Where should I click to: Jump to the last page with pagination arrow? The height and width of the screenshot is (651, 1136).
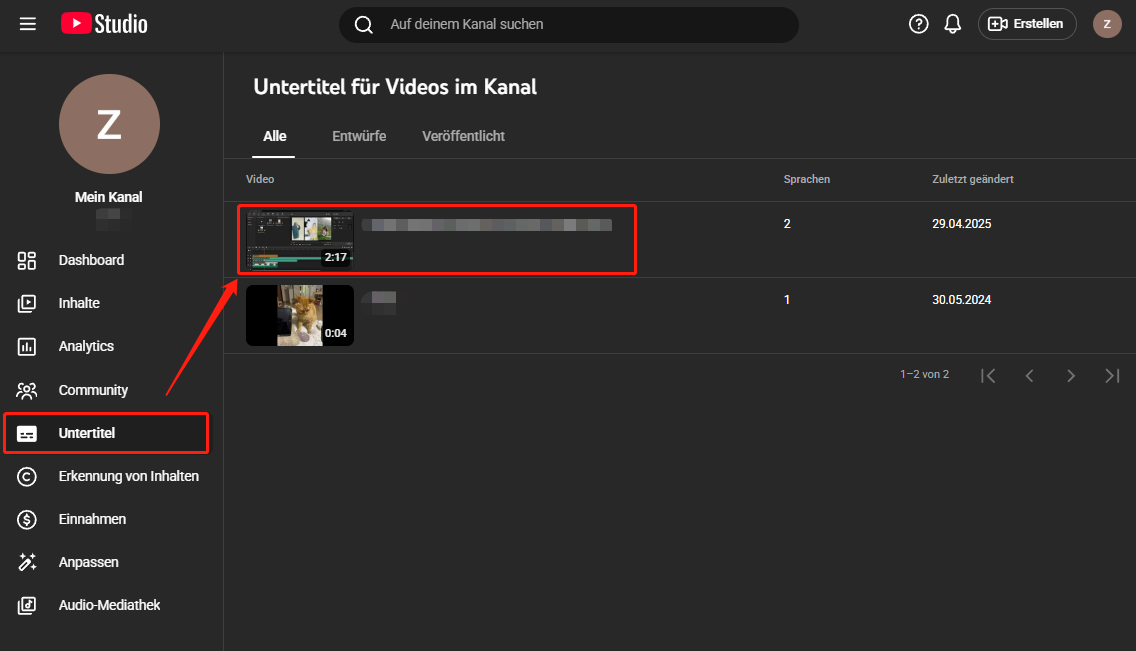pyautogui.click(x=1112, y=375)
